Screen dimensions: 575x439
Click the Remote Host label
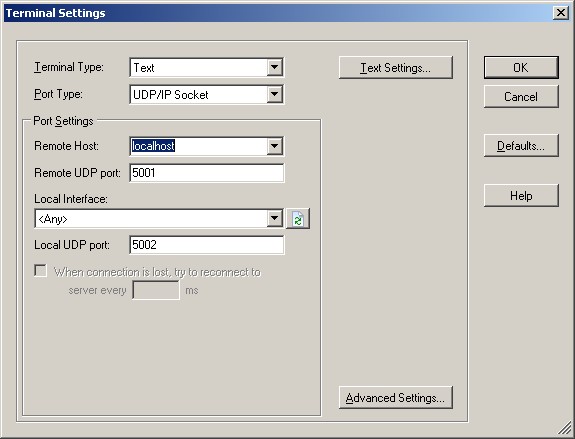(66, 146)
